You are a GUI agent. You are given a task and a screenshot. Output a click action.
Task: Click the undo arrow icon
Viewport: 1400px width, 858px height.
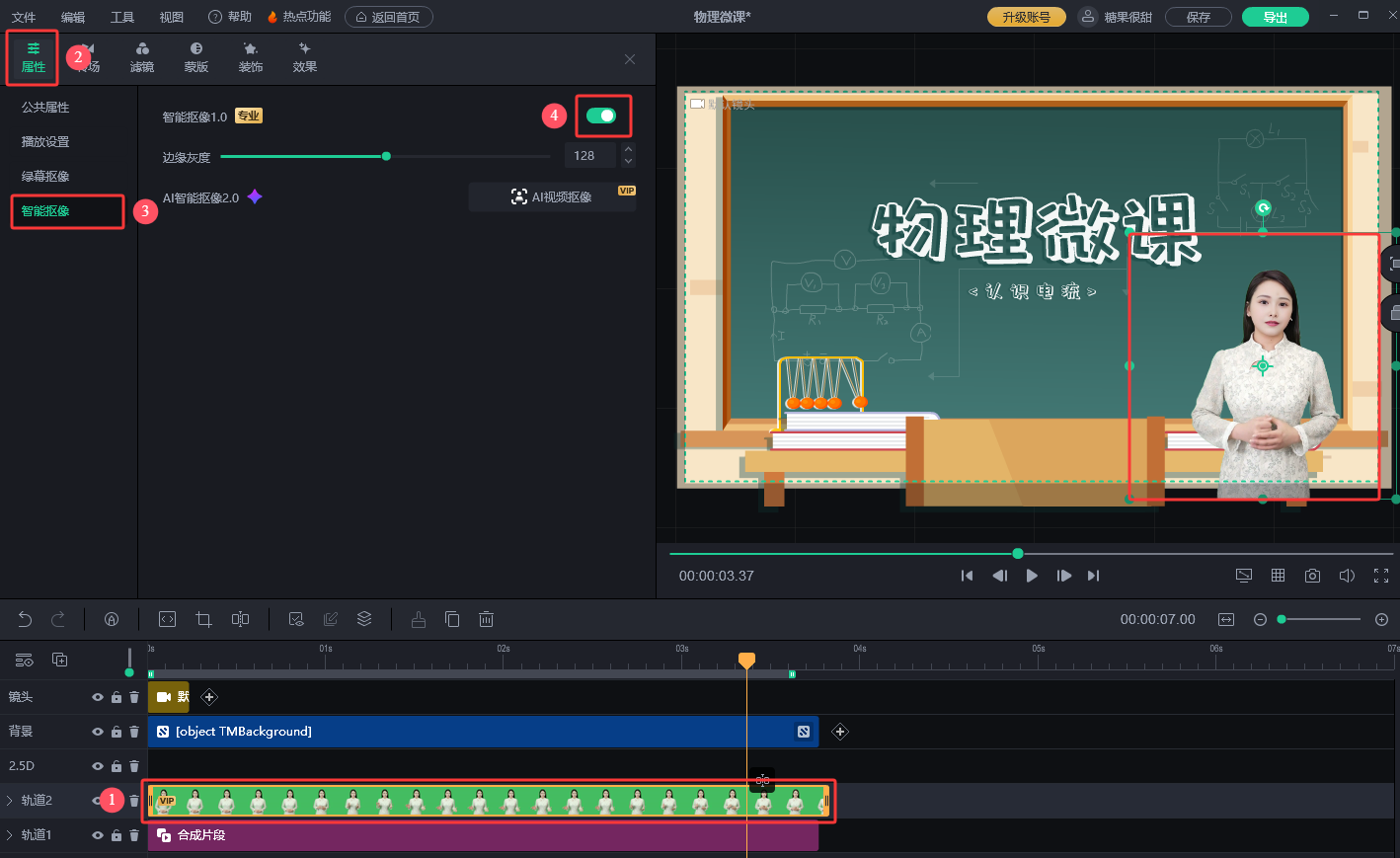25,619
